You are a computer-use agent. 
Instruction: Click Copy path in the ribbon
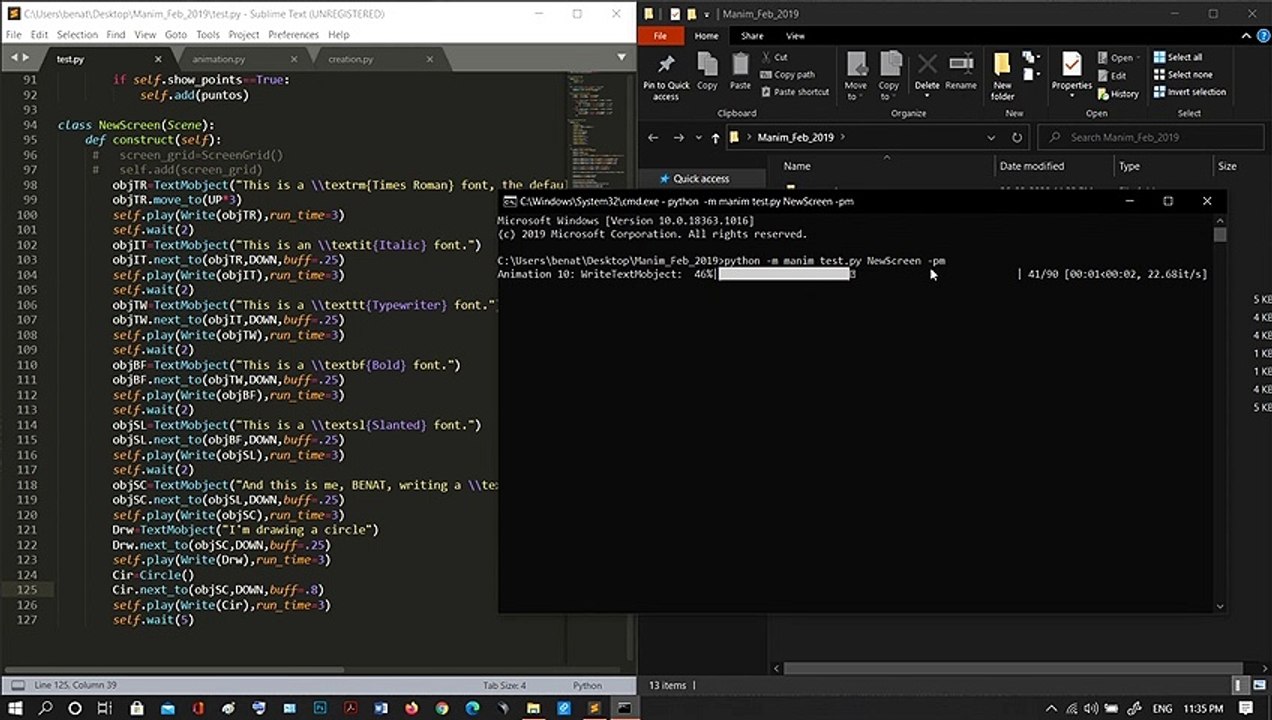tap(788, 74)
